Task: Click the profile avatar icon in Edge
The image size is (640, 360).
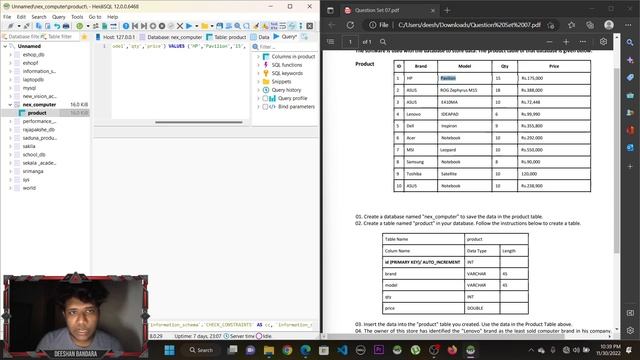Action: 609,25
